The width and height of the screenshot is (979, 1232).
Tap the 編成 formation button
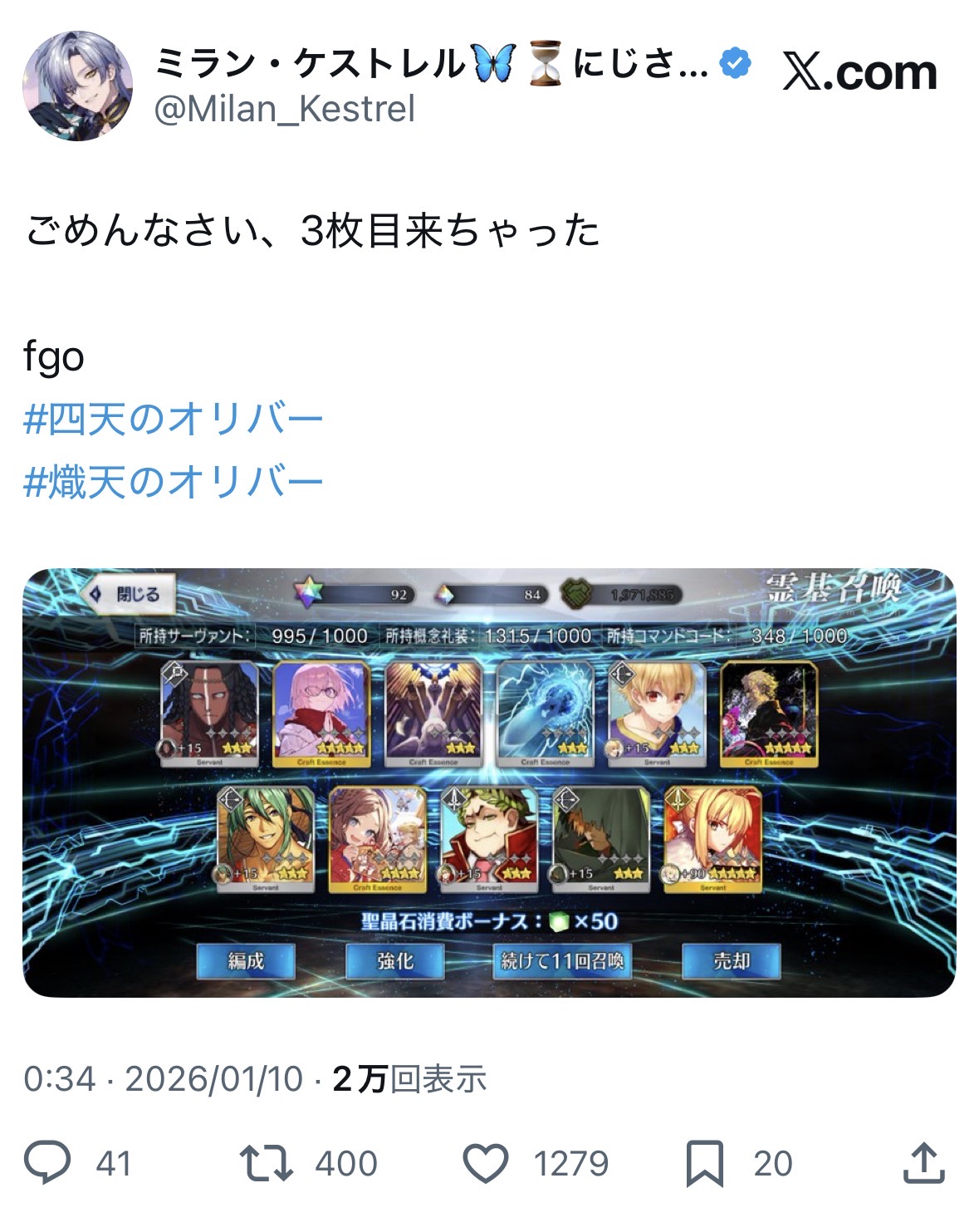[x=246, y=961]
